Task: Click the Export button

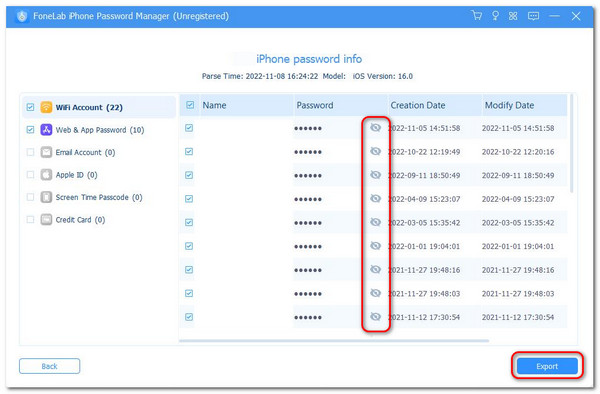Action: click(x=547, y=366)
